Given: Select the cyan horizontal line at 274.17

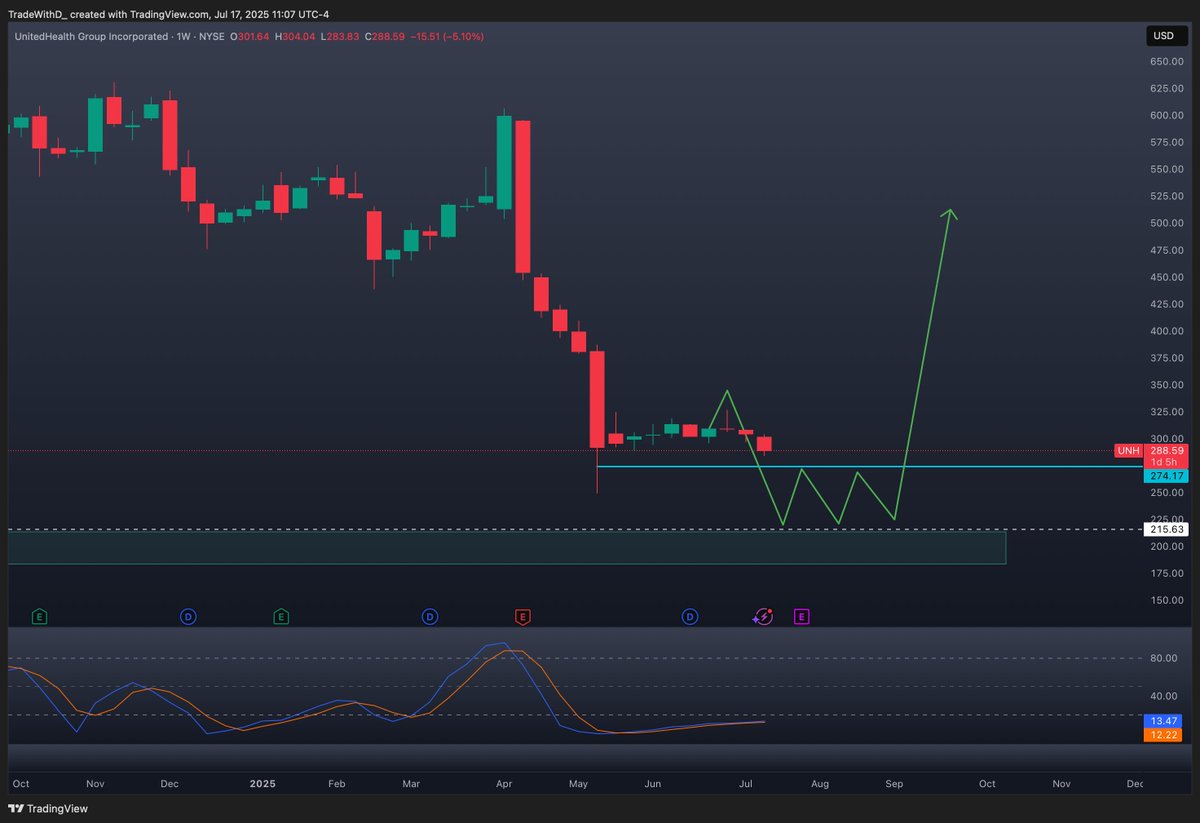Looking at the screenshot, I should click(x=868, y=467).
